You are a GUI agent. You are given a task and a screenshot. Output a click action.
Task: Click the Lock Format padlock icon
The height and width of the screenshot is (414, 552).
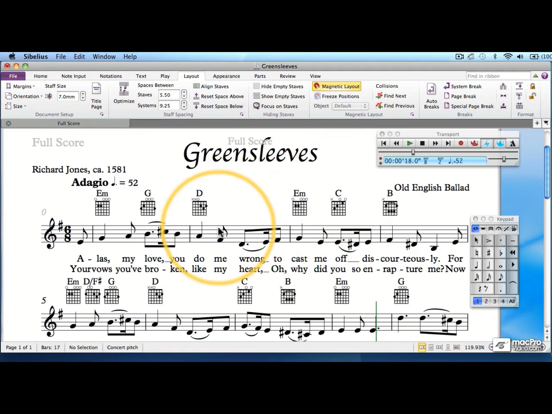click(532, 86)
